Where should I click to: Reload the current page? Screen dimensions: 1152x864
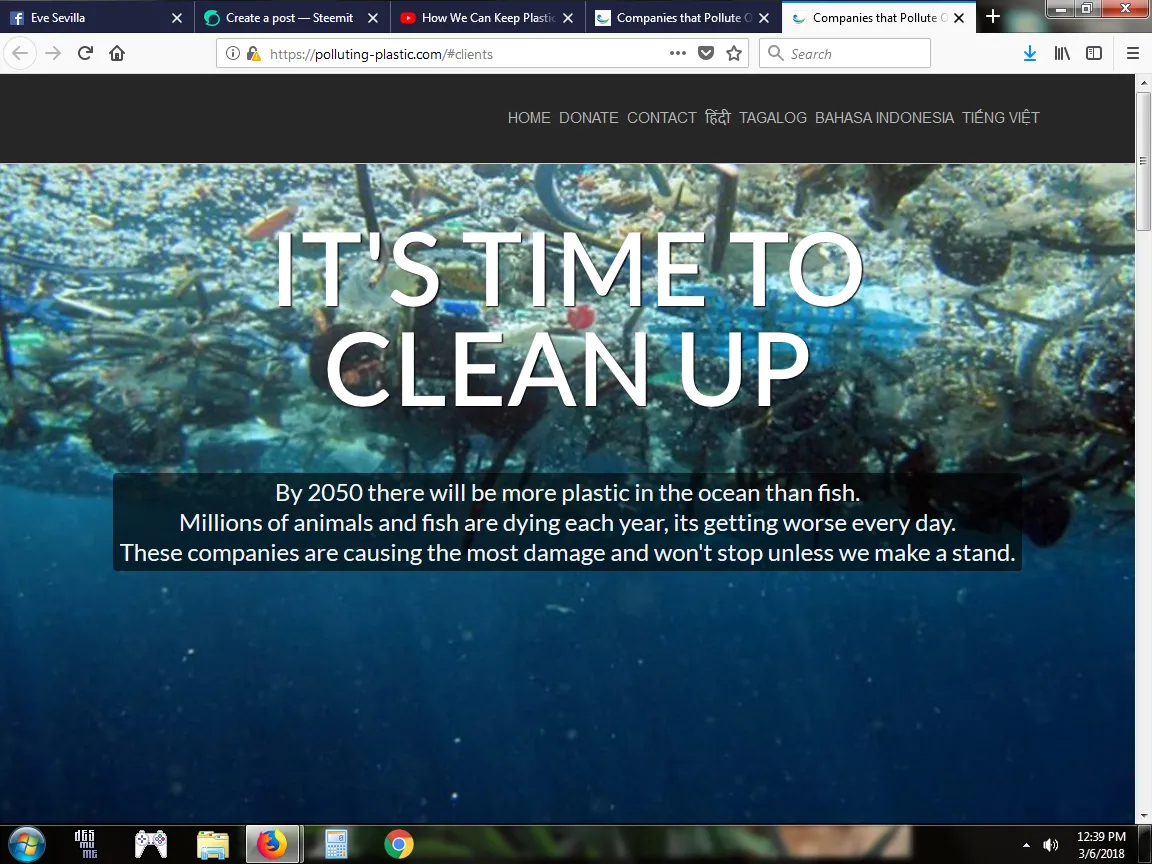click(85, 54)
